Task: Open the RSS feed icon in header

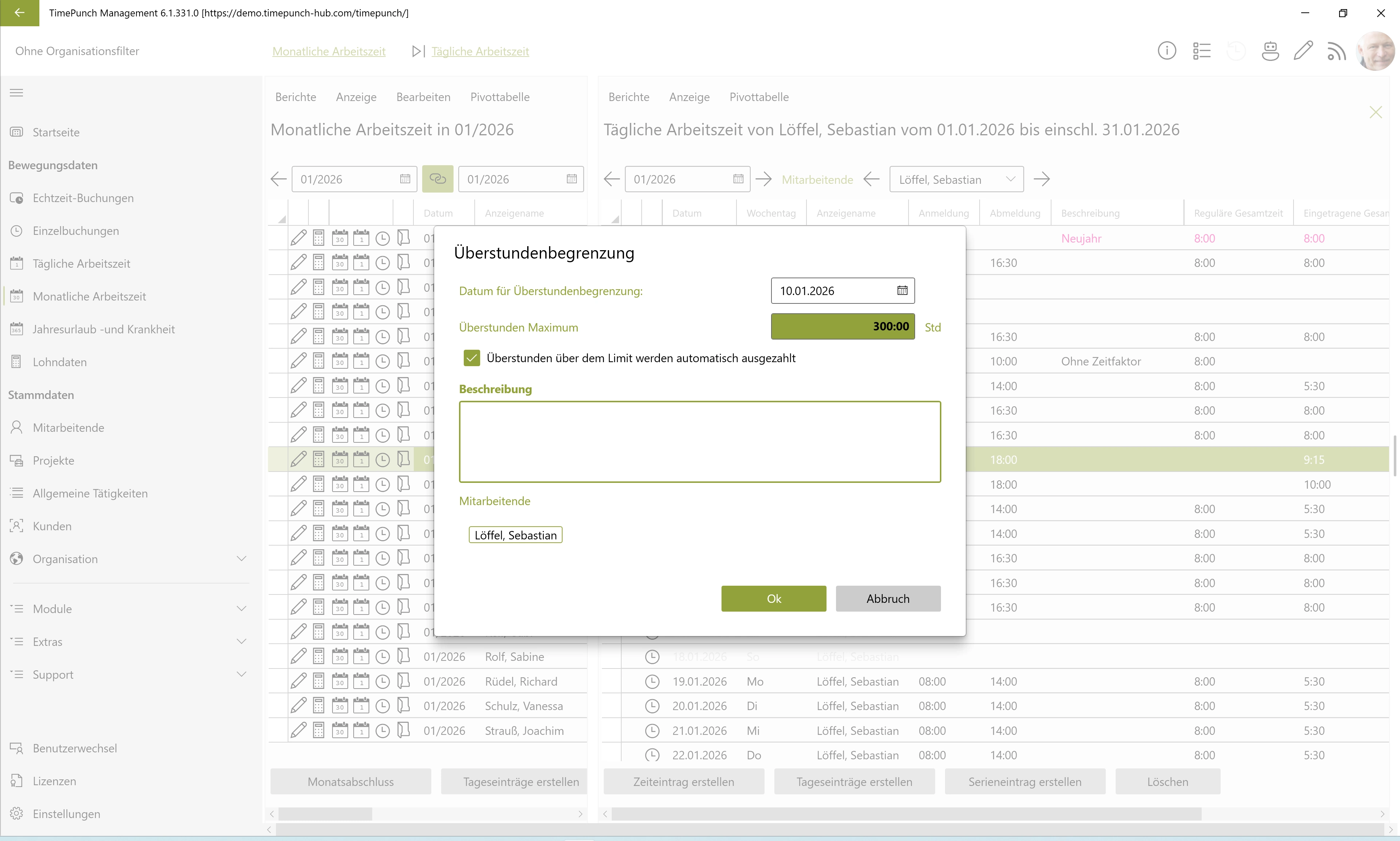Action: (1337, 51)
